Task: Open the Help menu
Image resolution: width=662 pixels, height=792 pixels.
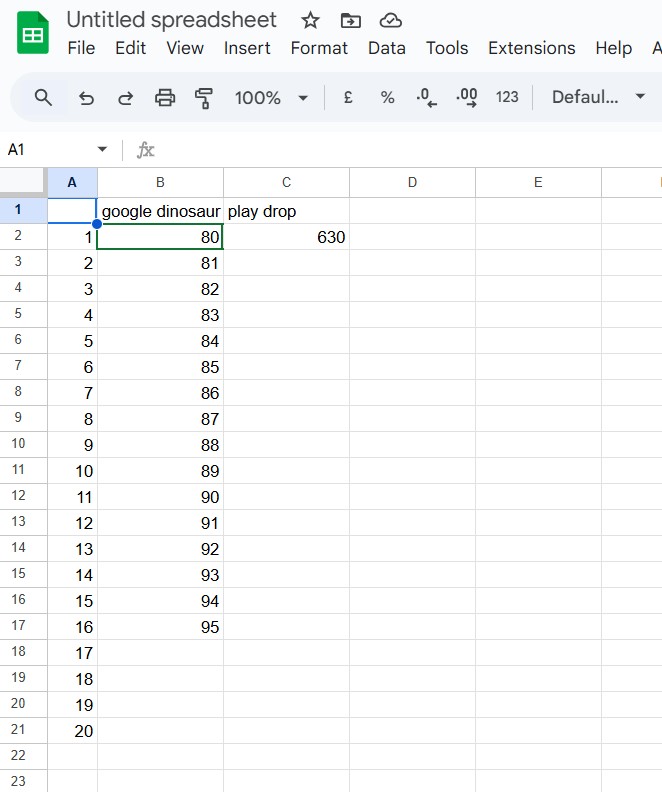Action: pyautogui.click(x=614, y=48)
